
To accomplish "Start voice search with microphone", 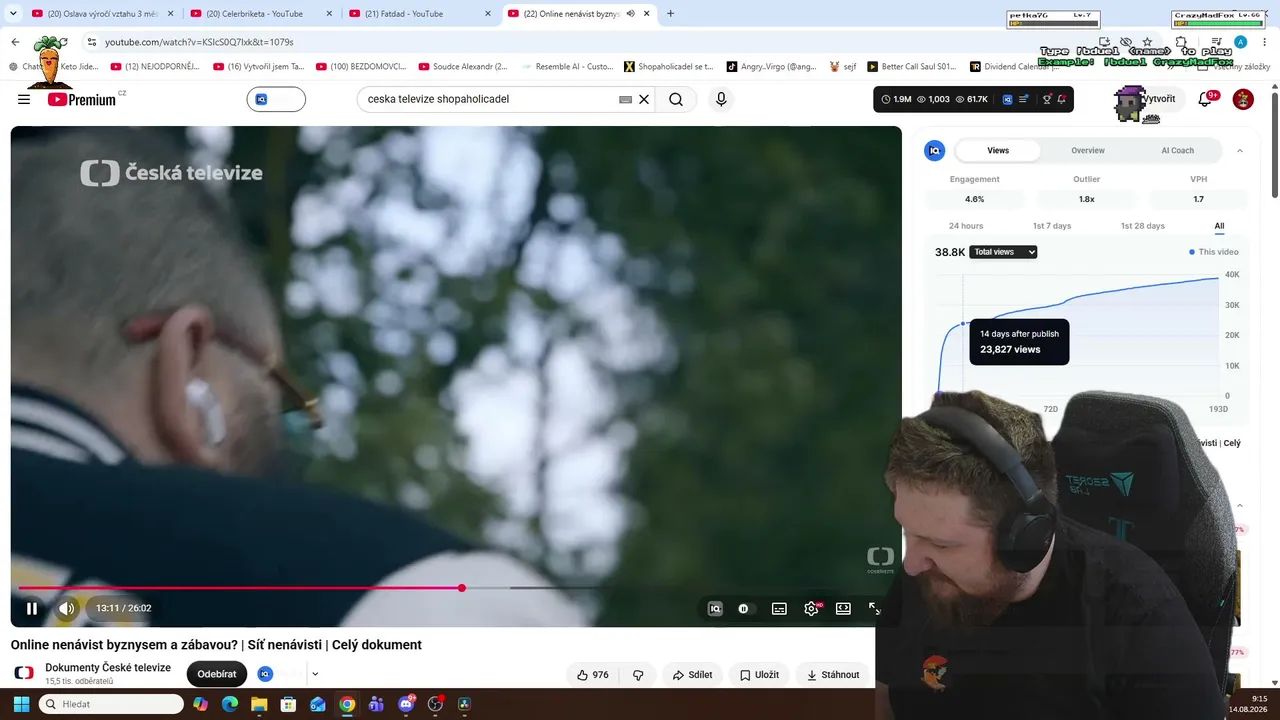I will click(x=721, y=99).
